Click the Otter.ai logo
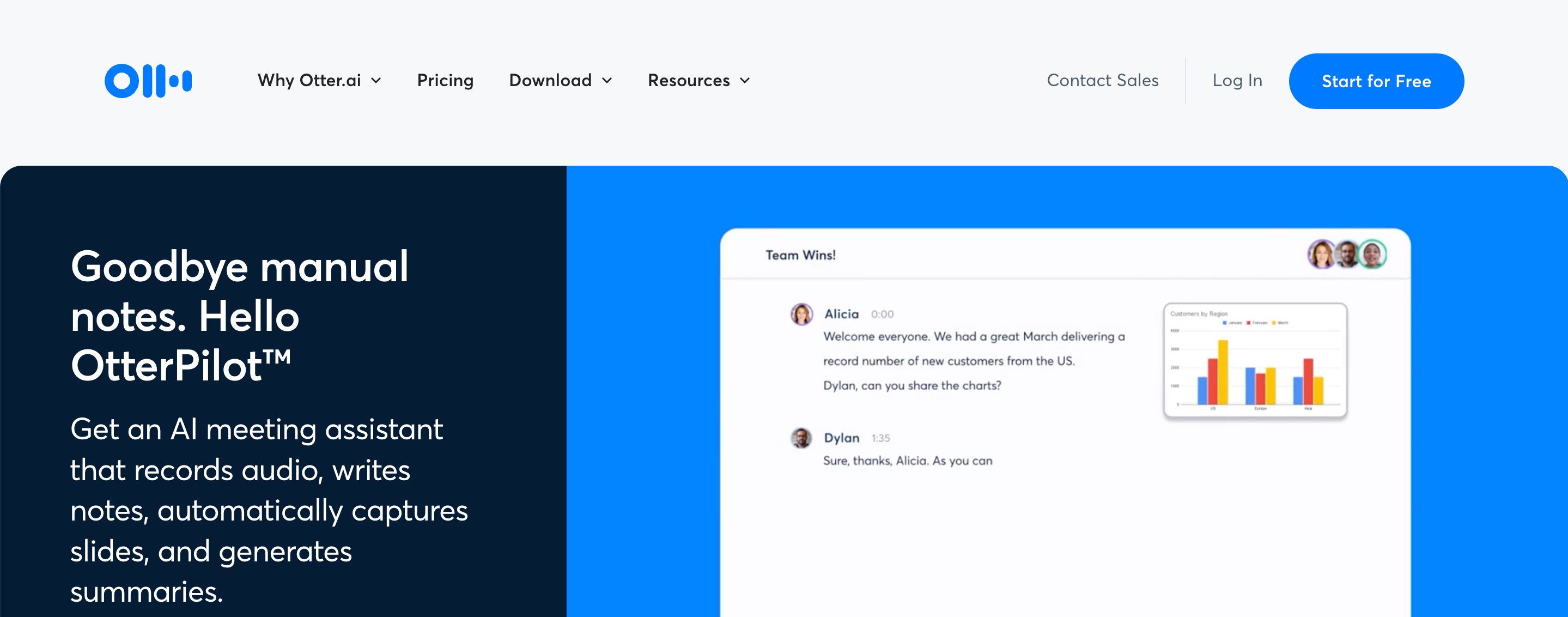Viewport: 1568px width, 617px height. 148,81
